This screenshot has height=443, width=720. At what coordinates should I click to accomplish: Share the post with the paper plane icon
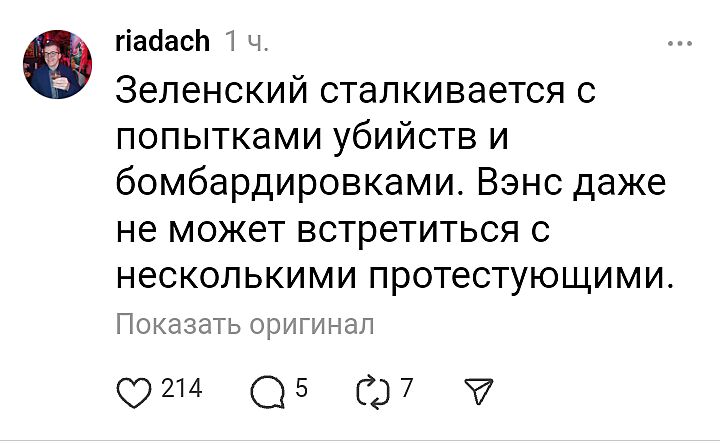click(478, 390)
